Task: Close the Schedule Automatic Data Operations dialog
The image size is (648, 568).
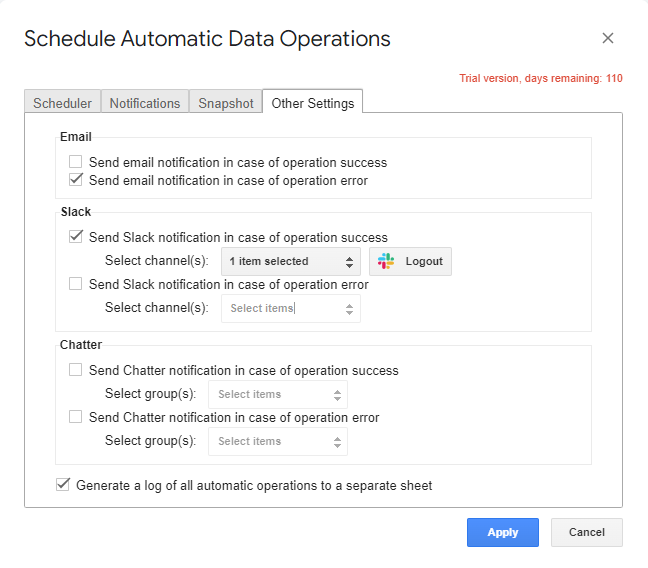Action: click(x=608, y=38)
